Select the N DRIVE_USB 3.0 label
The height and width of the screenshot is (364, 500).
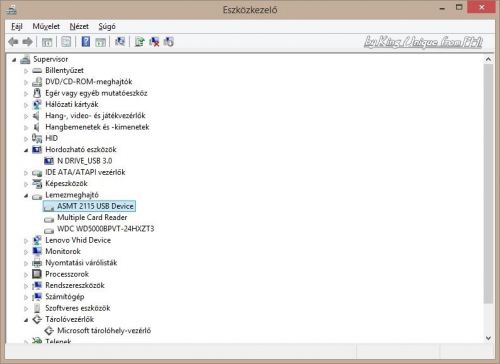tap(85, 161)
